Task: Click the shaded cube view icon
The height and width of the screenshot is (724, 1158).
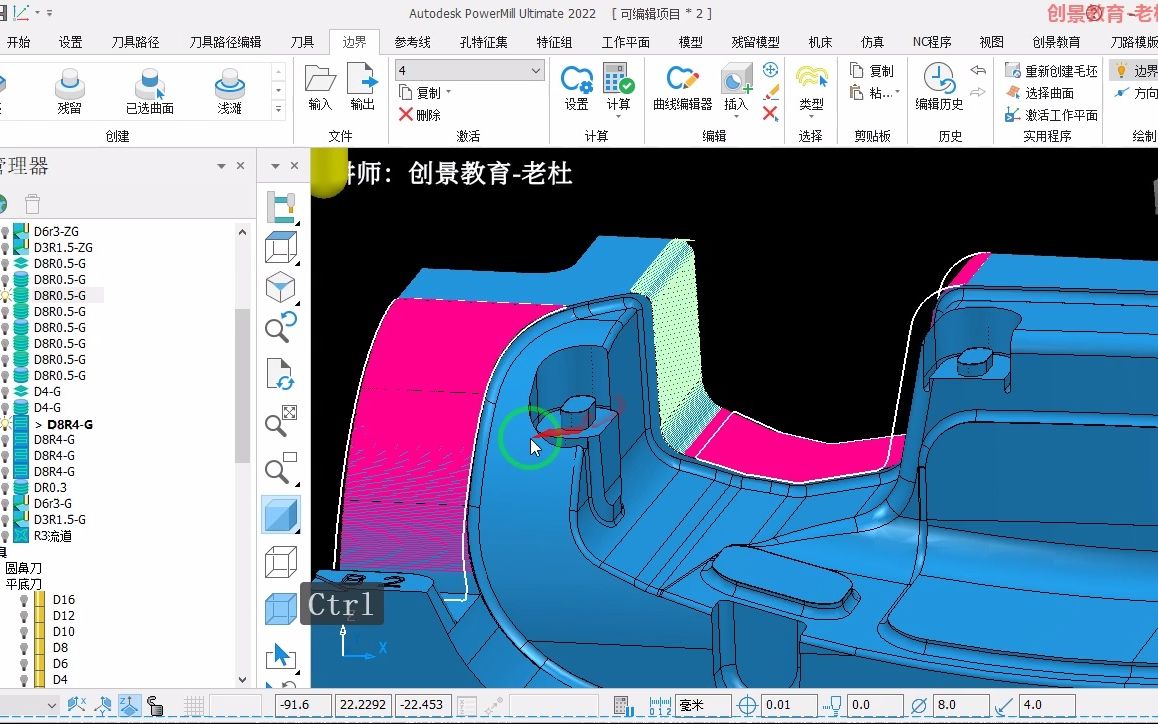Action: pos(281,514)
